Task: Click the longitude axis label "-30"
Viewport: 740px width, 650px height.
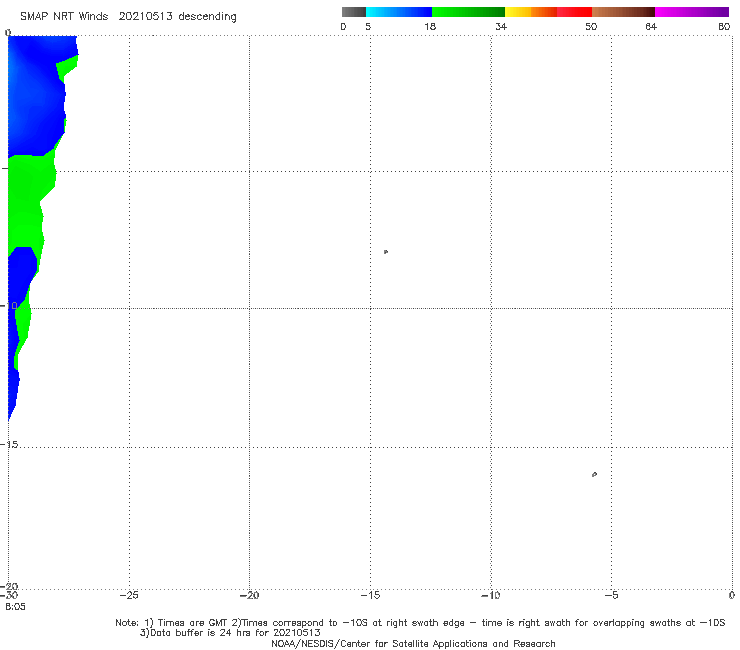Action: point(8,595)
